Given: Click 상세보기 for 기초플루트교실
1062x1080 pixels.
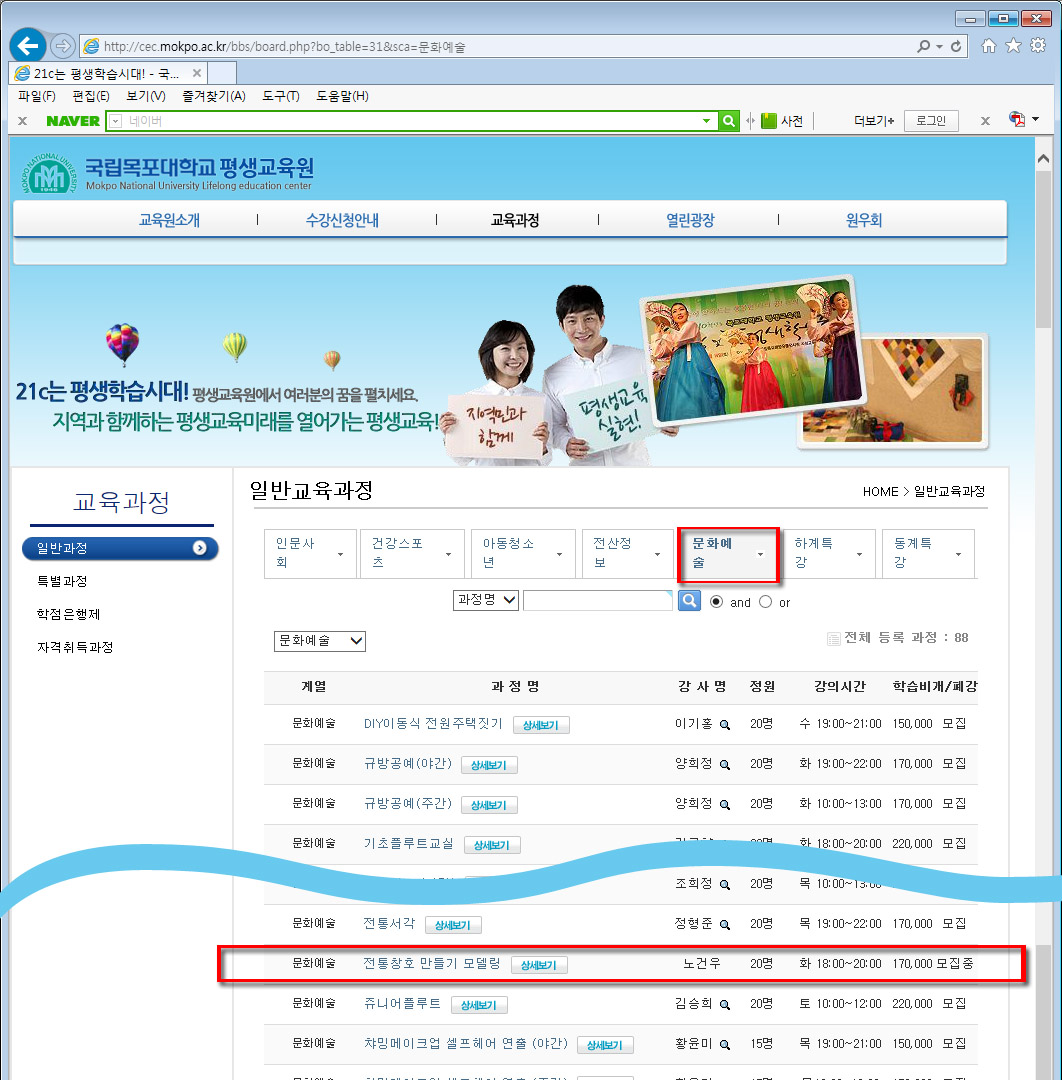Looking at the screenshot, I should coord(492,845).
